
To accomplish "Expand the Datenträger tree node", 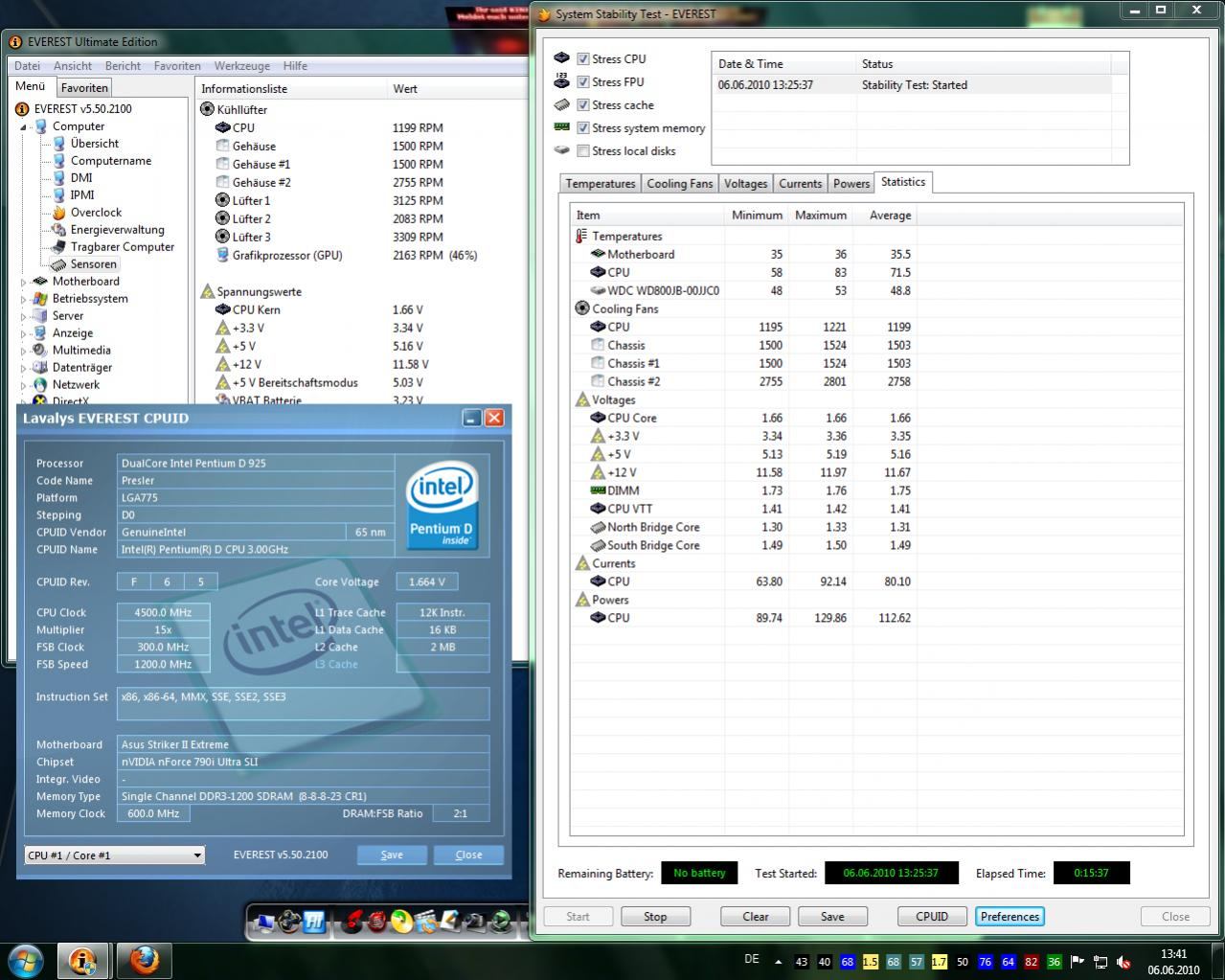I will pyautogui.click(x=23, y=368).
